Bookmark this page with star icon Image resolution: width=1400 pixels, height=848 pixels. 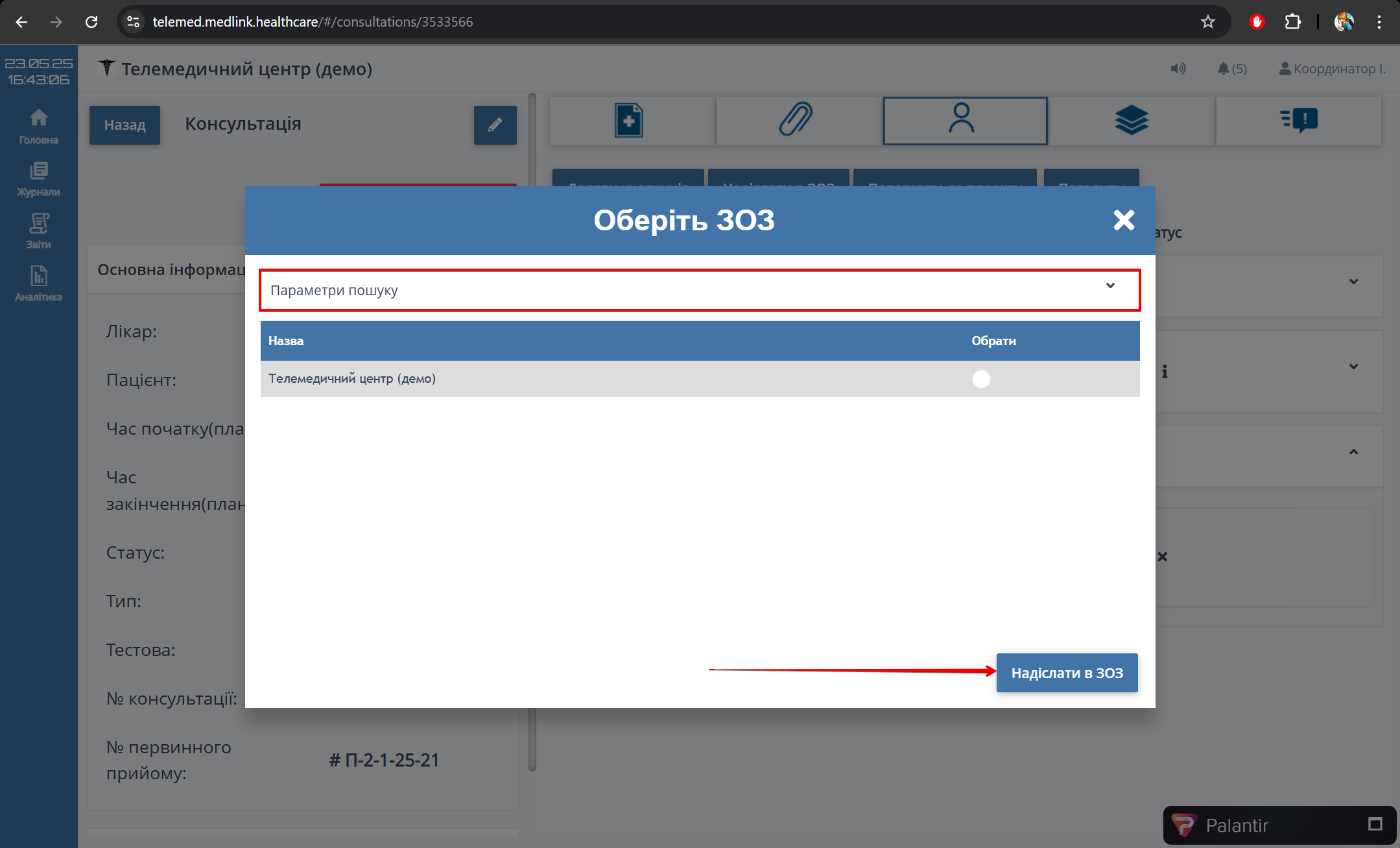click(x=1207, y=22)
